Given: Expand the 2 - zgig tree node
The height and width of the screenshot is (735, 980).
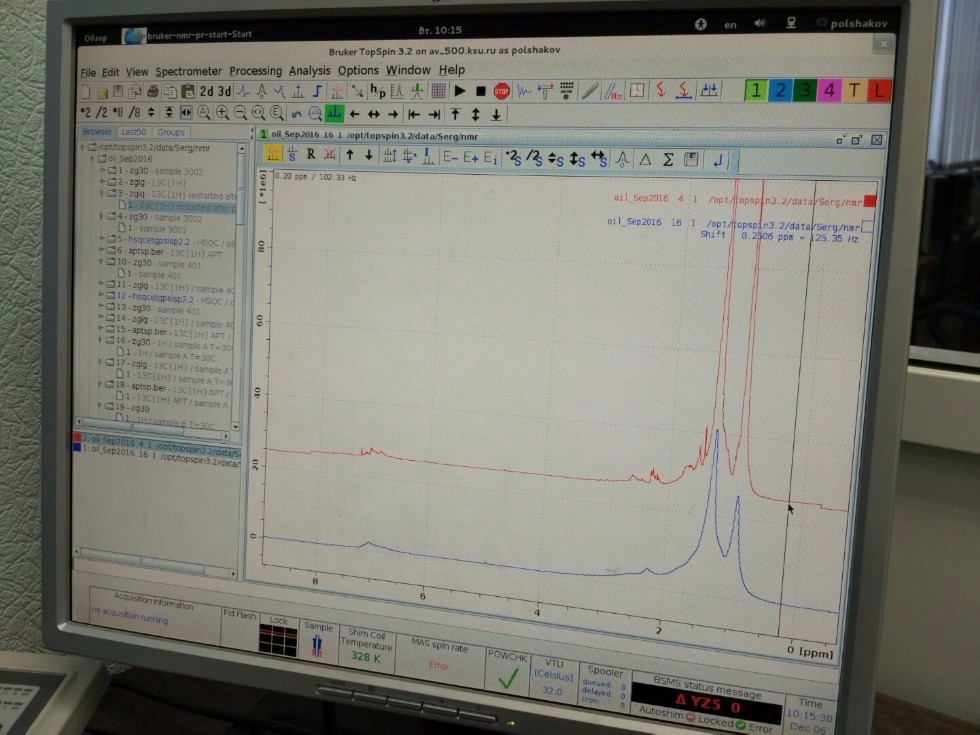Looking at the screenshot, I should (102, 182).
